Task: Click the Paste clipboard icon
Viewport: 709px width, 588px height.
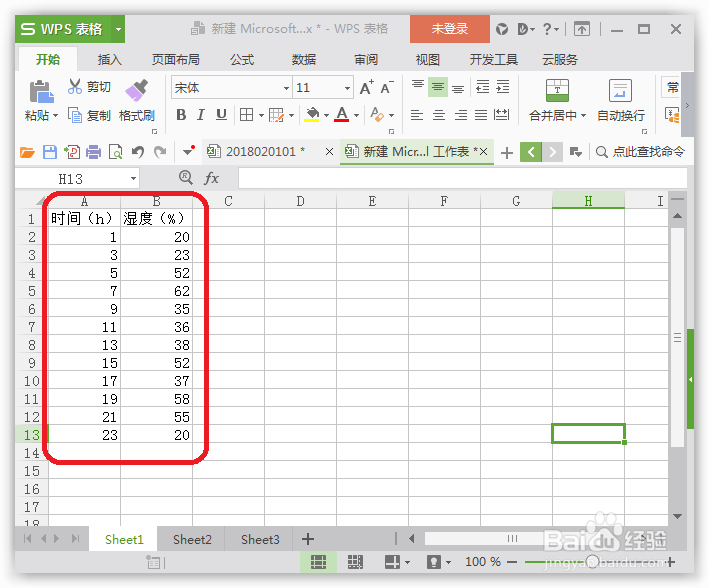Action: coord(42,91)
